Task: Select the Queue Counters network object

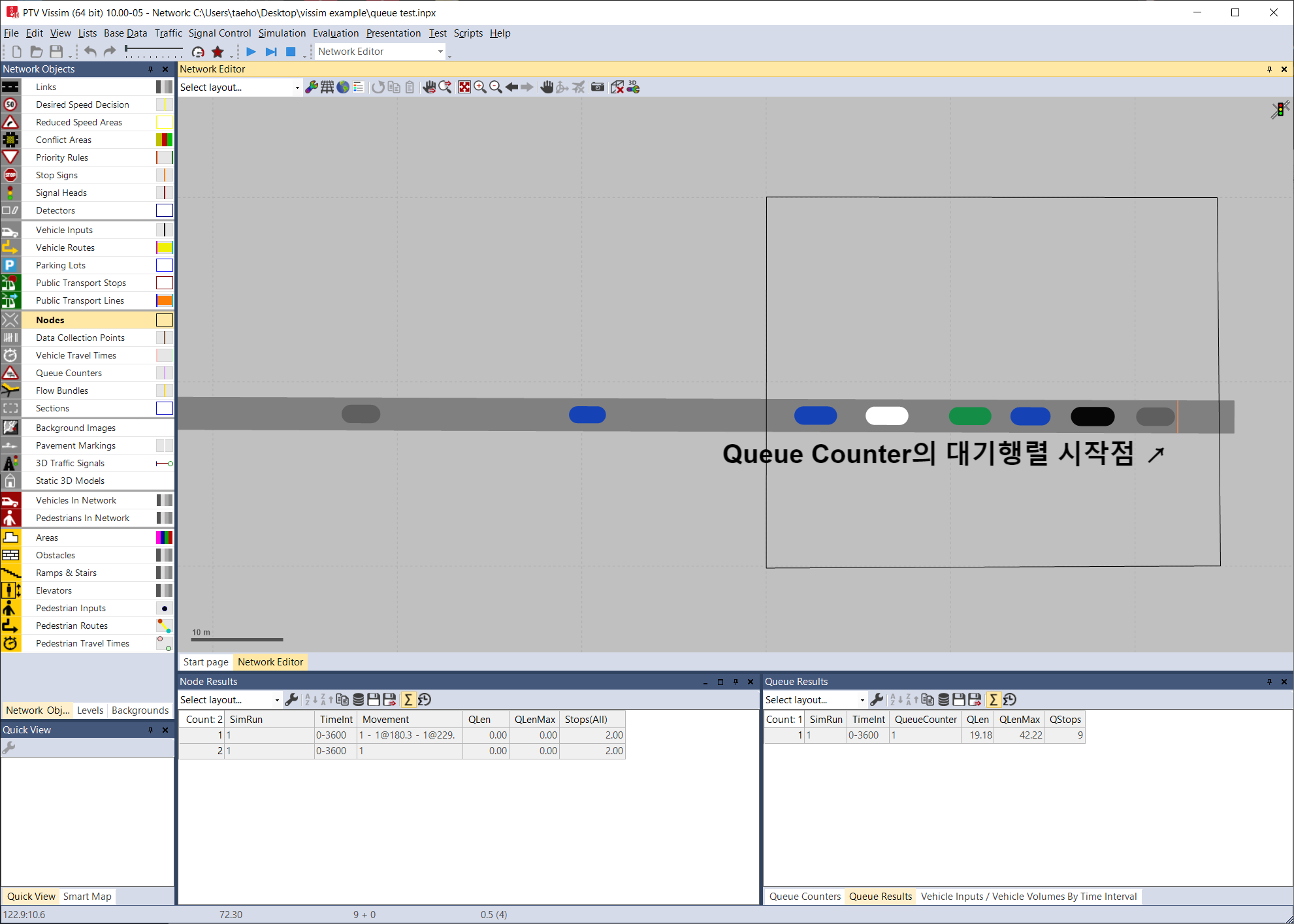Action: tap(69, 373)
